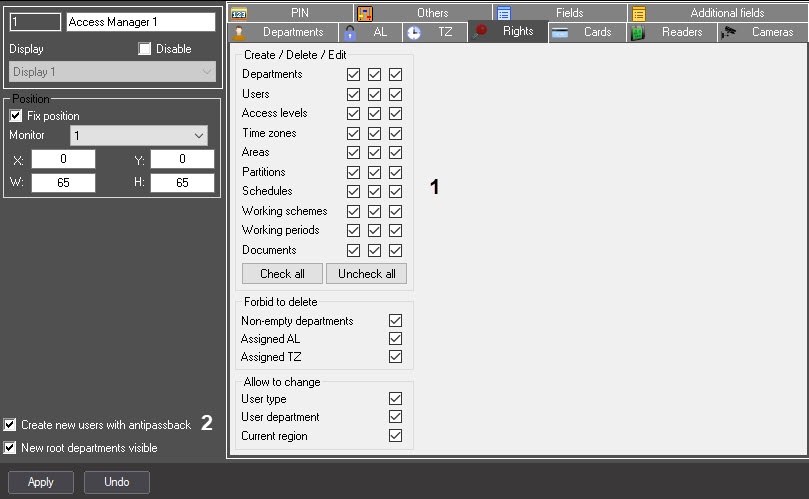Click the Uncheck all button
The width and height of the screenshot is (809, 499).
(x=366, y=273)
